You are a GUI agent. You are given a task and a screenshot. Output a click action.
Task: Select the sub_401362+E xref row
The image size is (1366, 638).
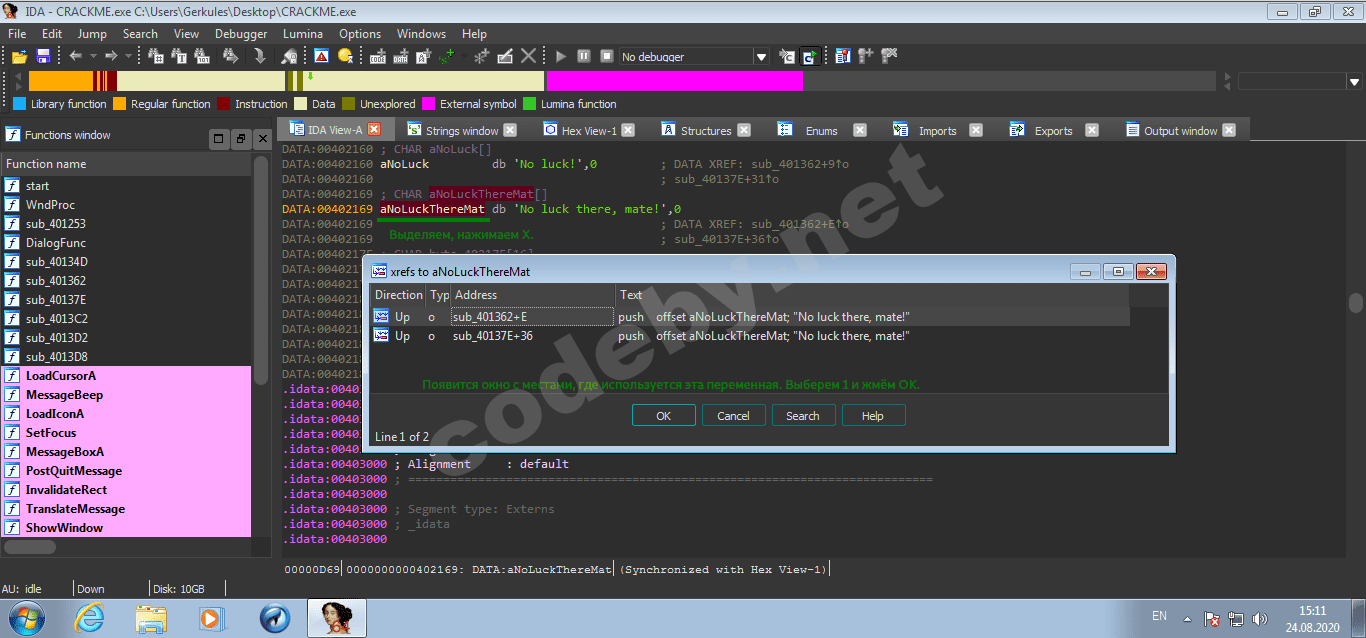(750, 317)
